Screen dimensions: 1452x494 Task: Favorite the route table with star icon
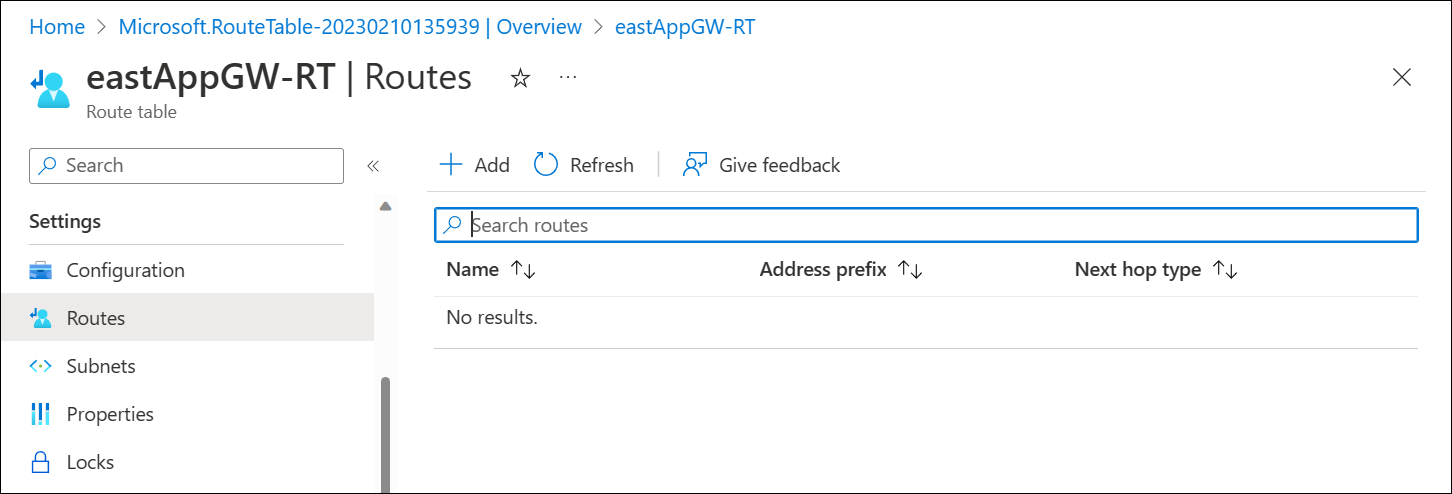tap(520, 79)
